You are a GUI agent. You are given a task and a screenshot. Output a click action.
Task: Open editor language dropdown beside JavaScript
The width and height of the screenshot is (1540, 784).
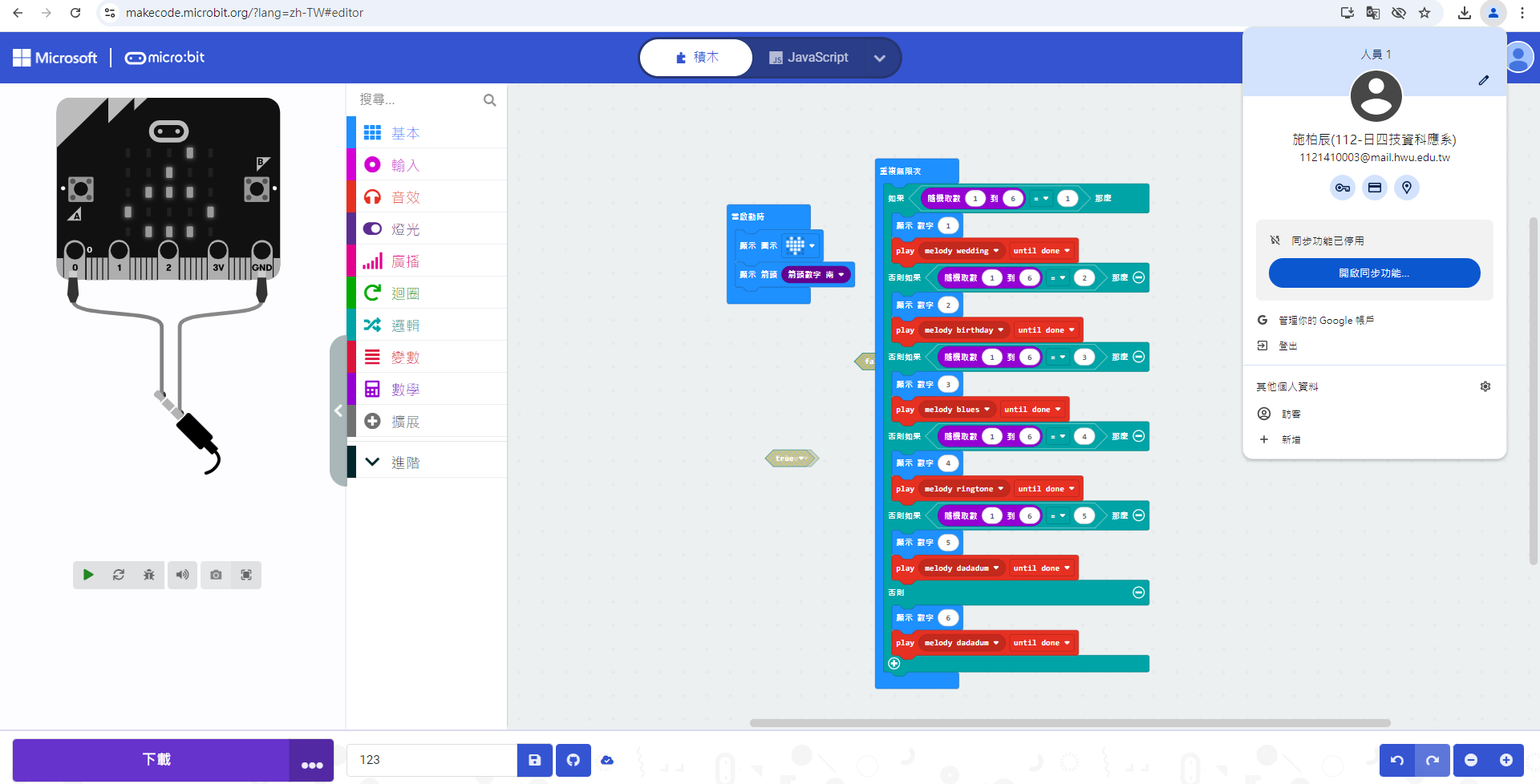tap(880, 58)
